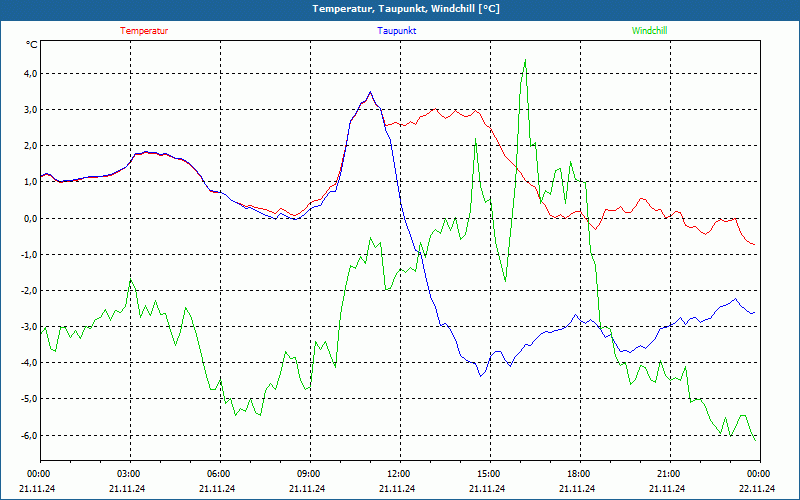Screen dimensions: 800x500
Task: Click the °C unit label on the axis
Action: coord(31,45)
